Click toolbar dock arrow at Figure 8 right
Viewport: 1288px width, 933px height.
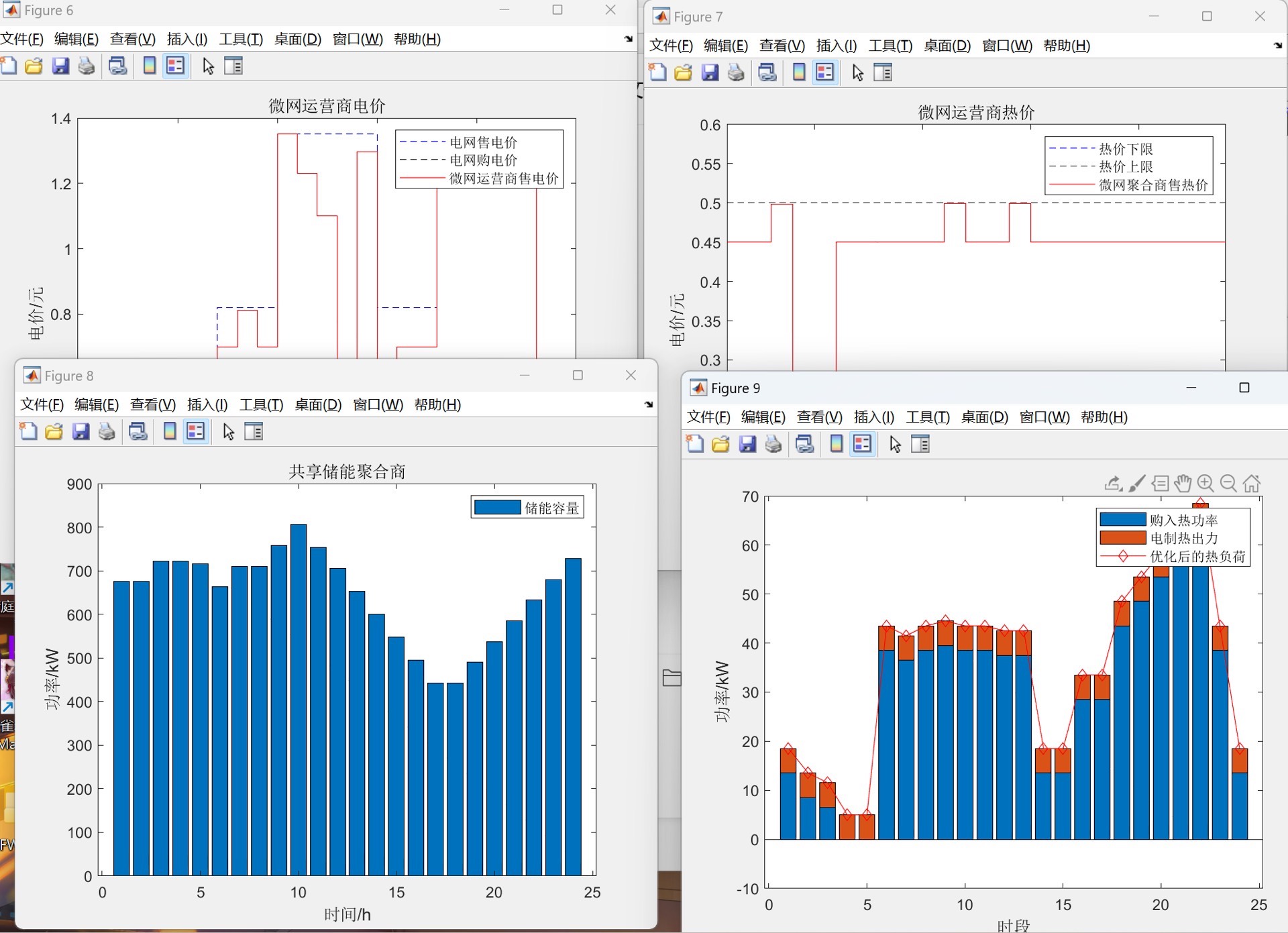[649, 404]
